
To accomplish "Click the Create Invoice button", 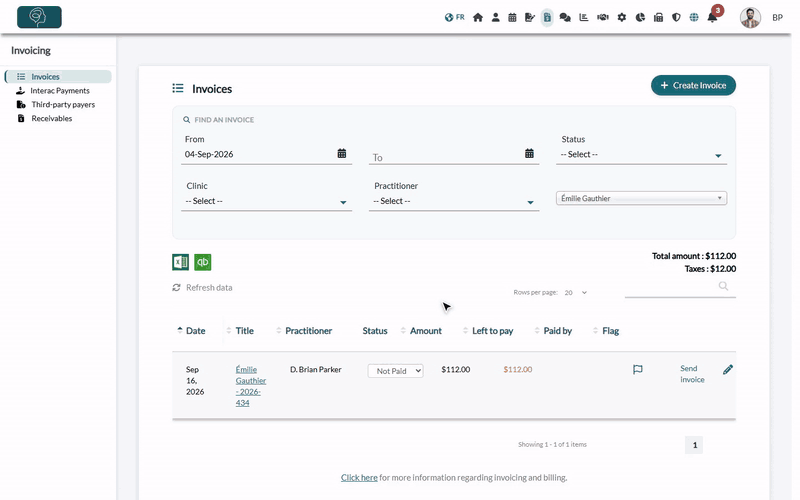I will pyautogui.click(x=693, y=85).
